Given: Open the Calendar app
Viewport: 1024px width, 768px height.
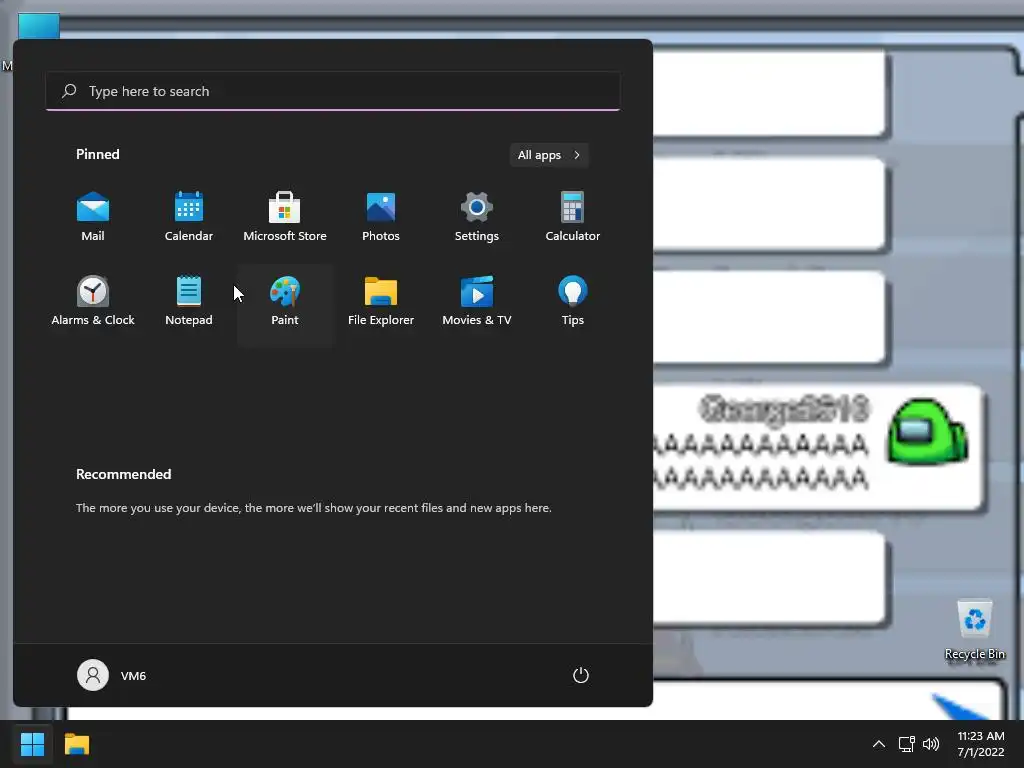Looking at the screenshot, I should click(x=189, y=217).
